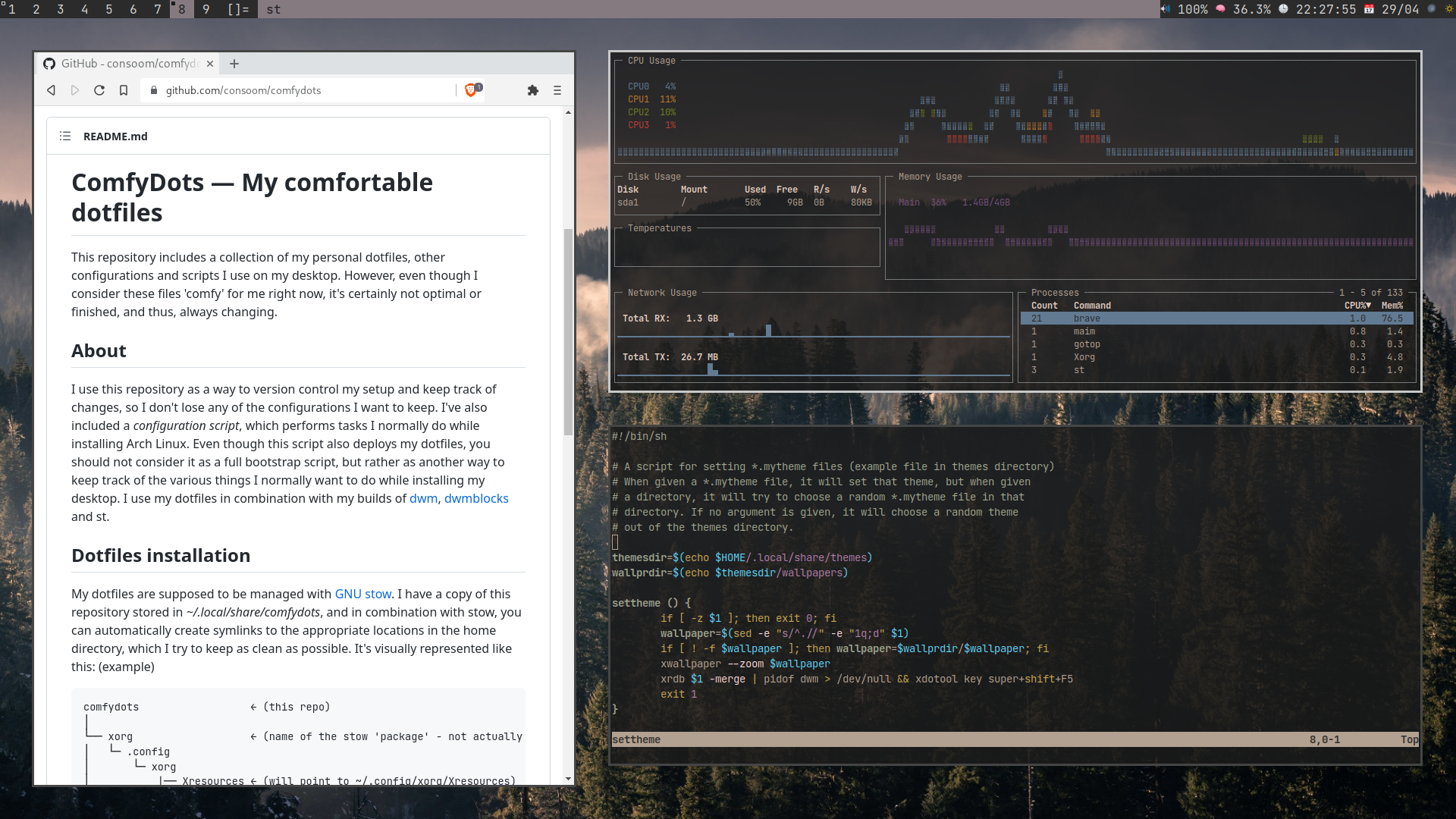
Task: Switch to dwm workspace tag 1
Action: click(x=11, y=9)
